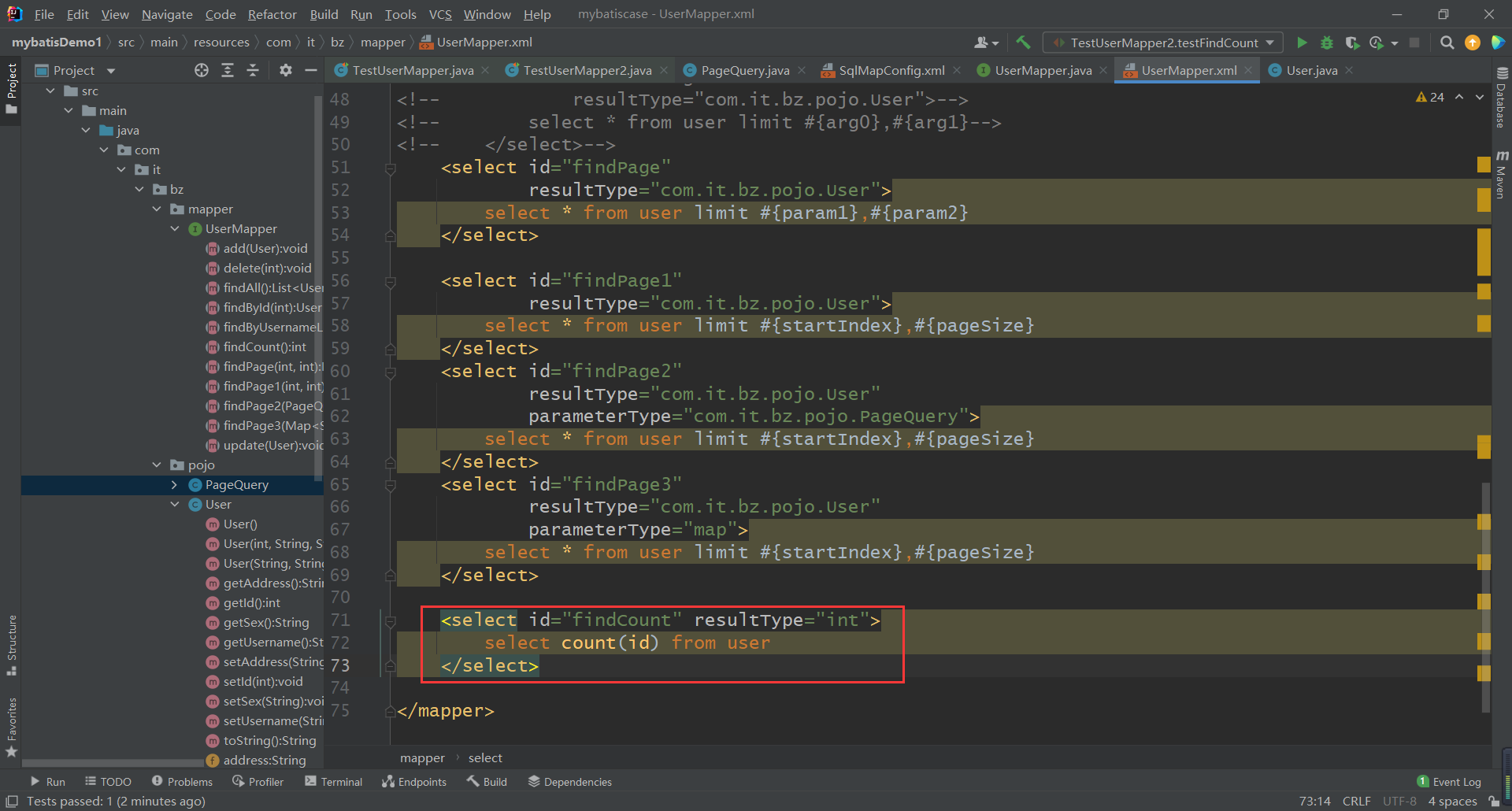1512x811 pixels.
Task: Open the VCS menu
Action: 440,14
